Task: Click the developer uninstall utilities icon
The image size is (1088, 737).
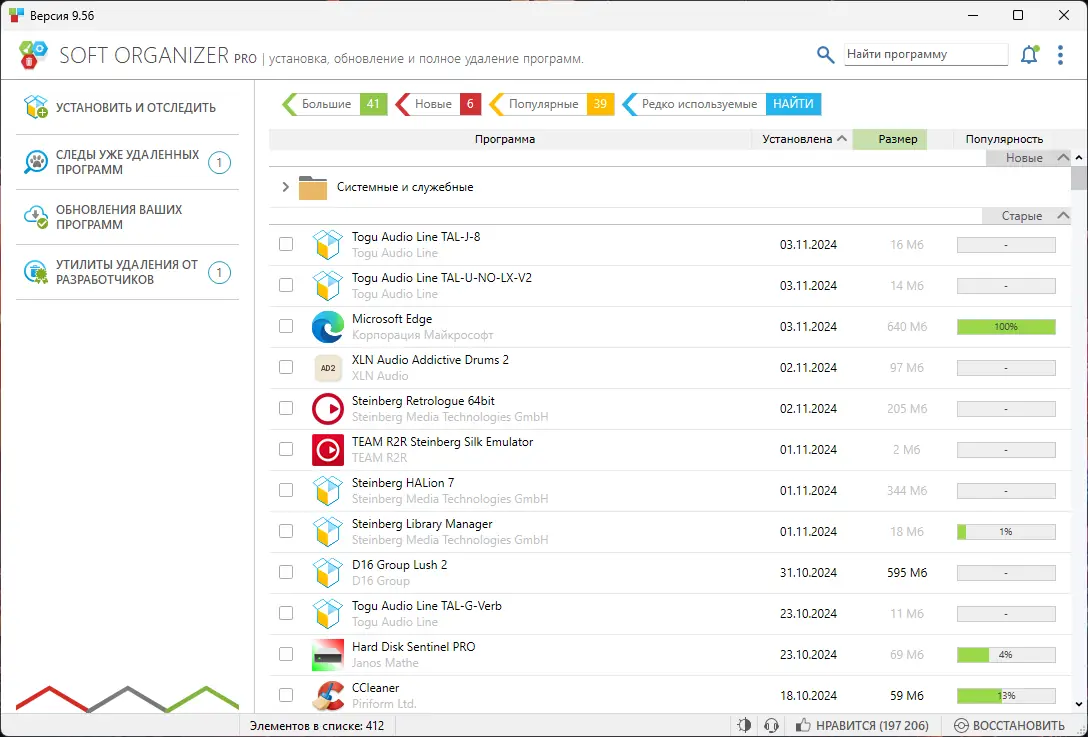Action: coord(35,272)
